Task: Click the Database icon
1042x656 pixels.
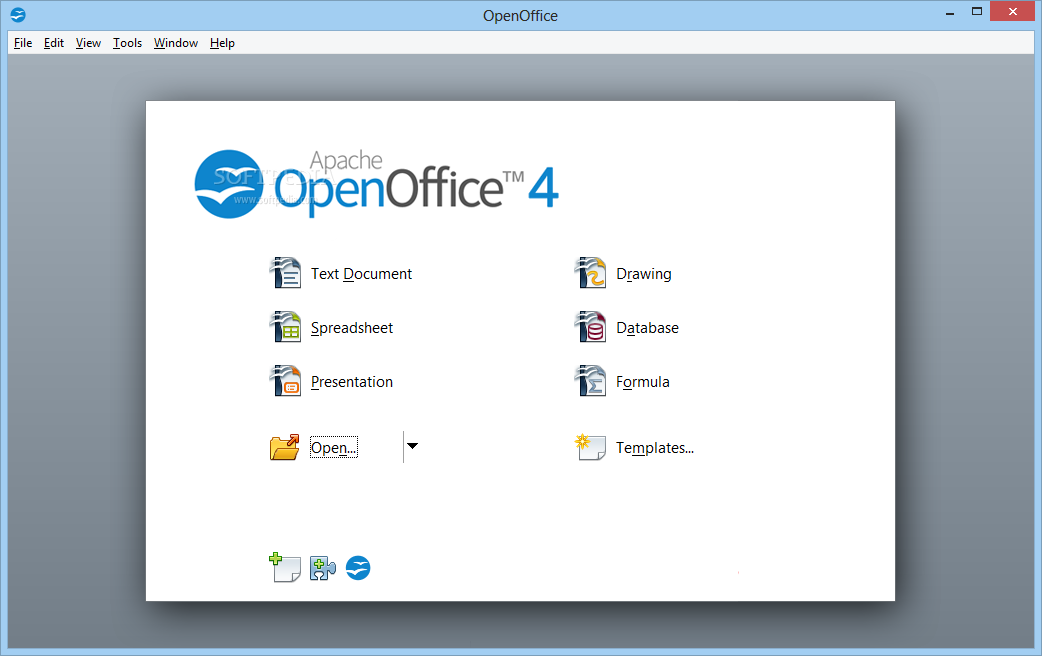Action: (x=590, y=327)
